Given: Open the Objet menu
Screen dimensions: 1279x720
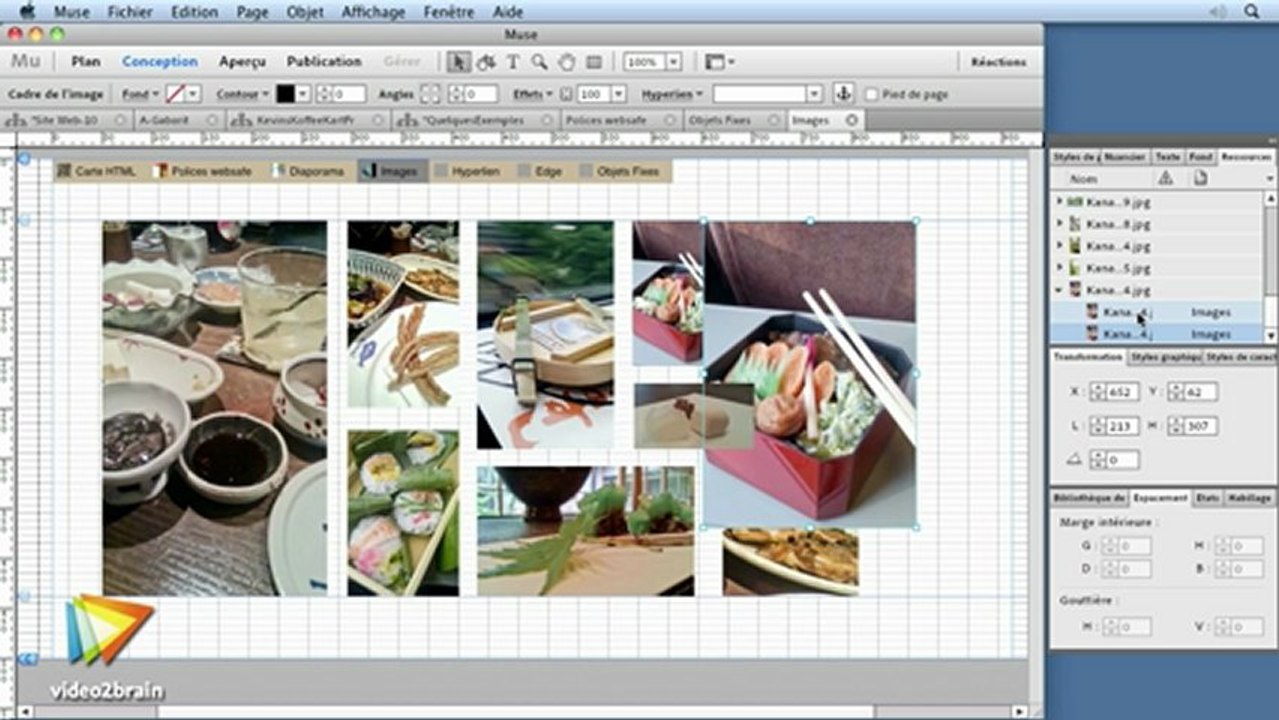Looking at the screenshot, I should pos(305,12).
